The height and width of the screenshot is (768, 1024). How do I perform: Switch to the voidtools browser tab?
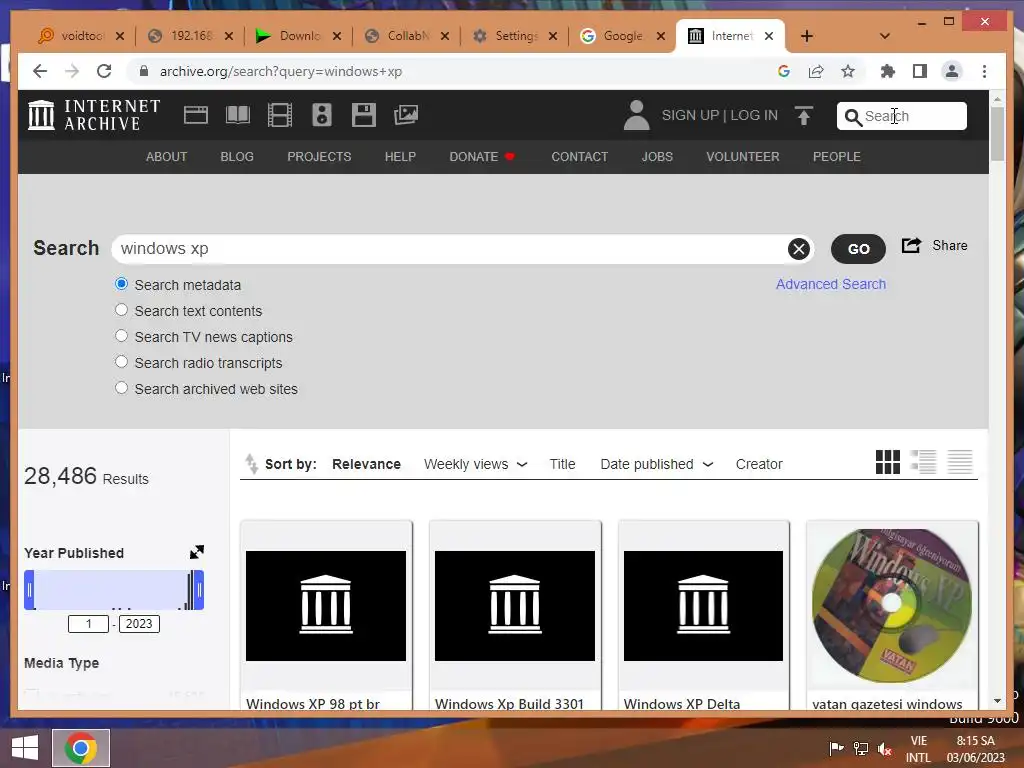click(80, 36)
